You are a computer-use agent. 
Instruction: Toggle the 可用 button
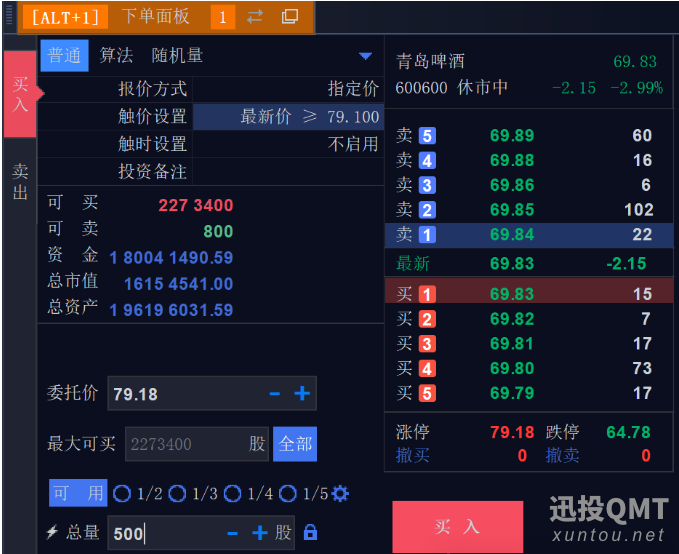click(78, 493)
